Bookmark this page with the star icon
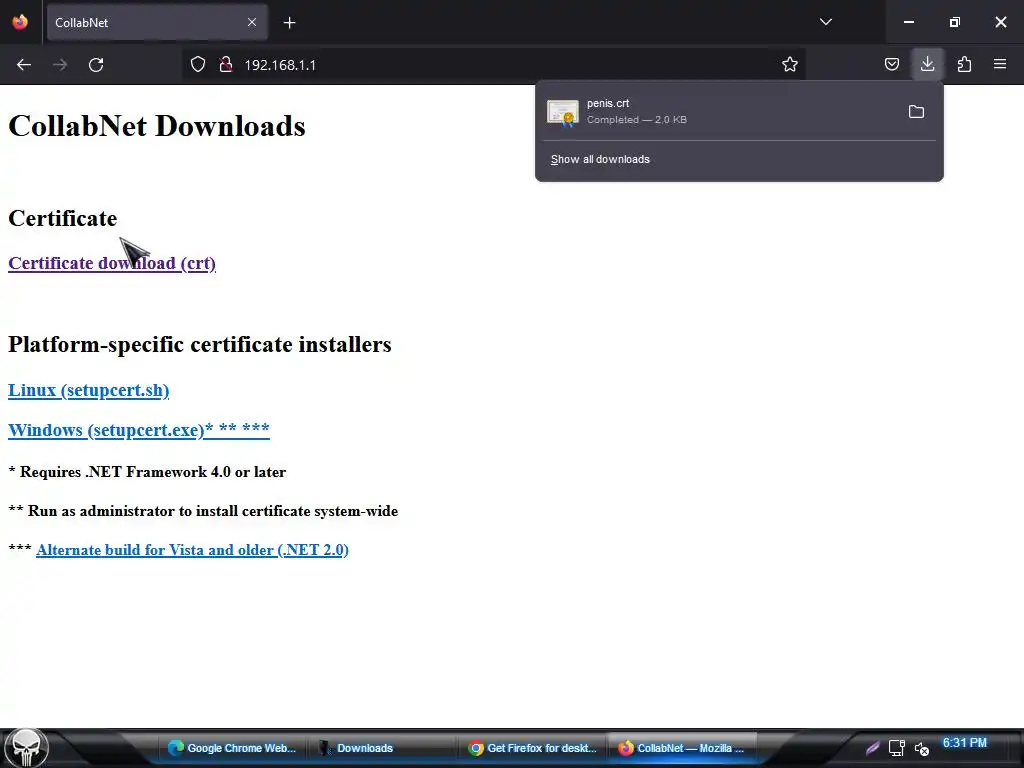 click(790, 65)
